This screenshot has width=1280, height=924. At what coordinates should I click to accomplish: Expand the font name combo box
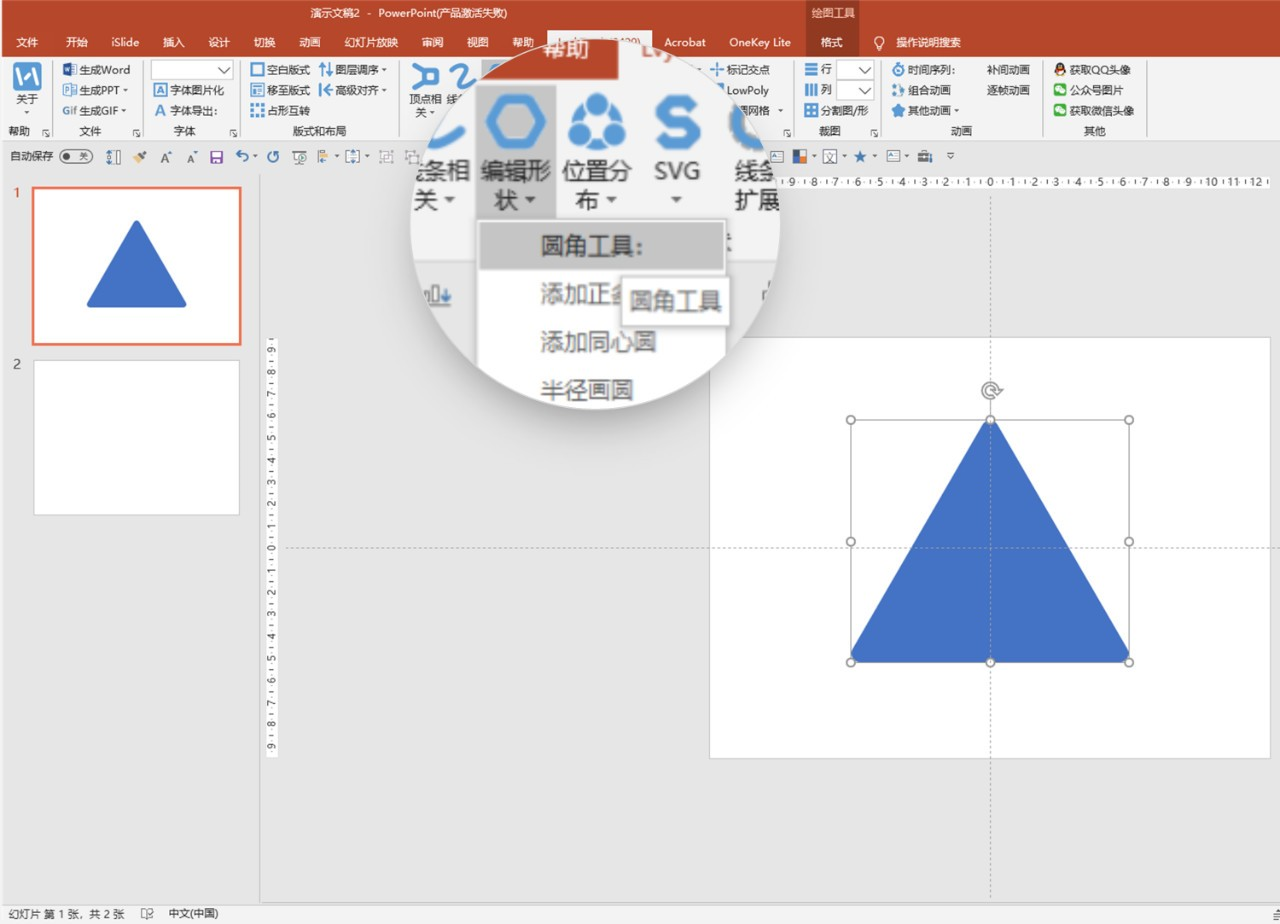coord(224,70)
